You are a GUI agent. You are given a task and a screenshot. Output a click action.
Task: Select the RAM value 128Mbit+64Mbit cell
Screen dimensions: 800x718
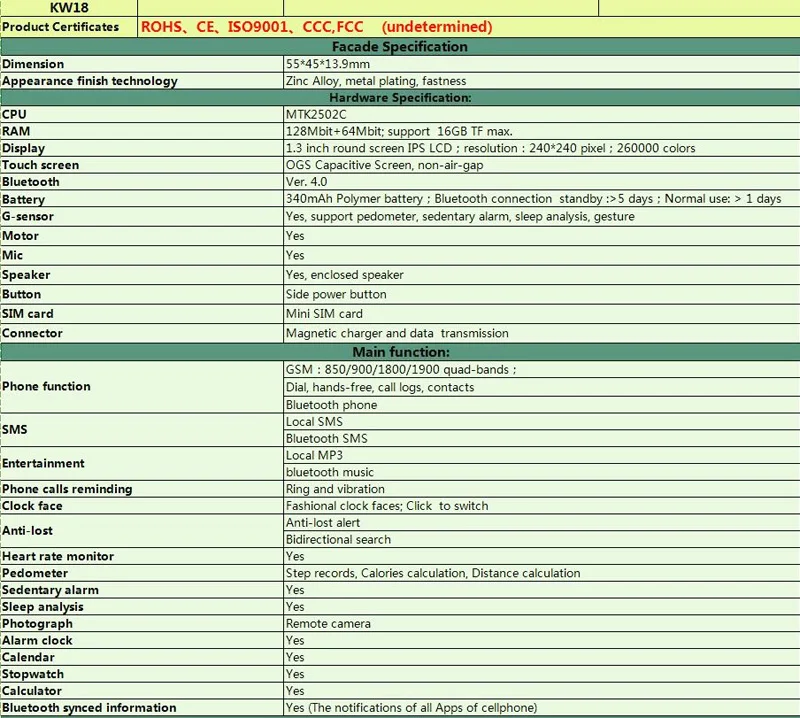pos(542,131)
